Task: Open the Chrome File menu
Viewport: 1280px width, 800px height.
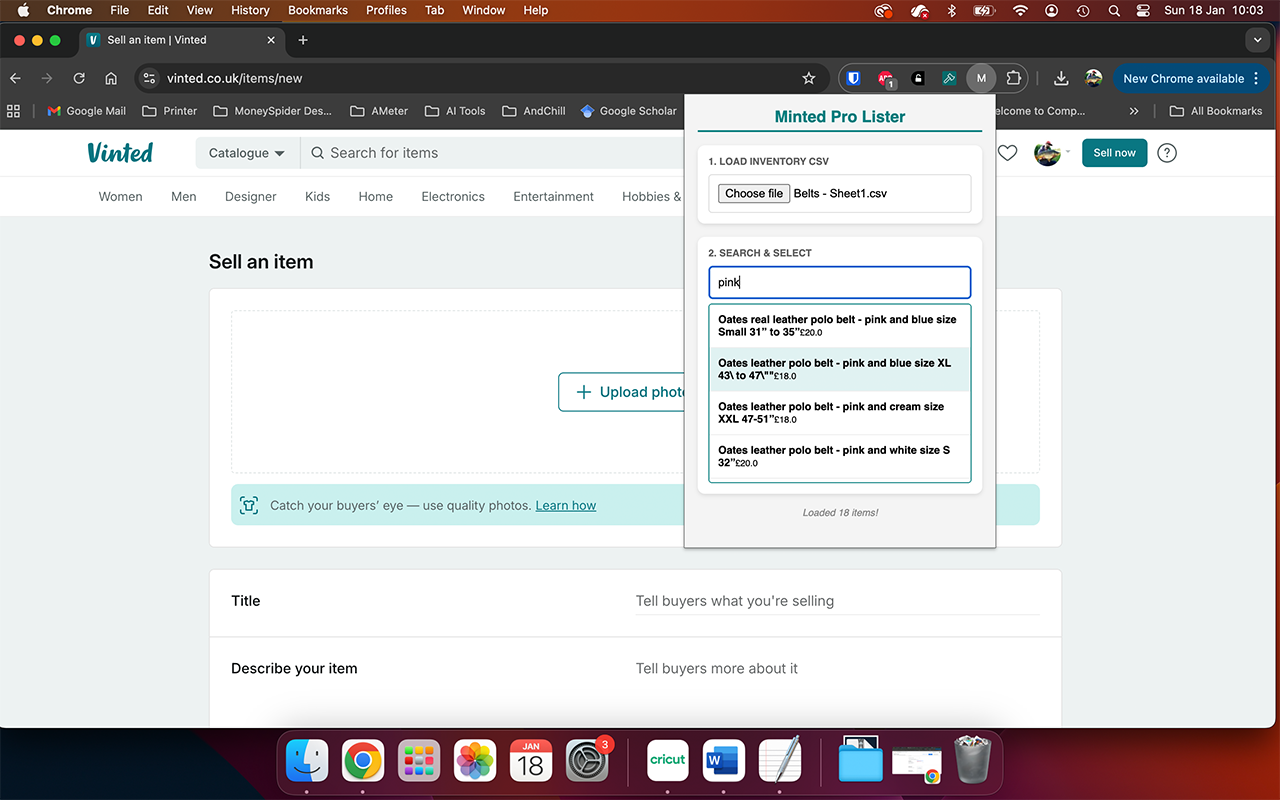Action: 120,10
